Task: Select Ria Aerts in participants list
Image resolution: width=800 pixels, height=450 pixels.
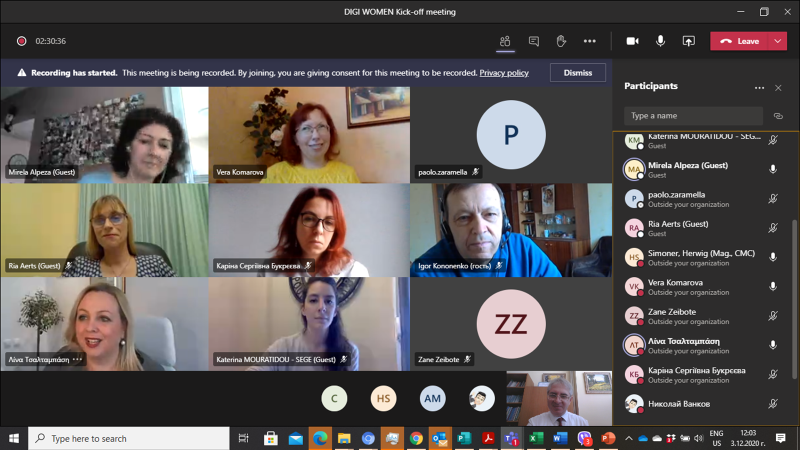Action: [x=704, y=228]
